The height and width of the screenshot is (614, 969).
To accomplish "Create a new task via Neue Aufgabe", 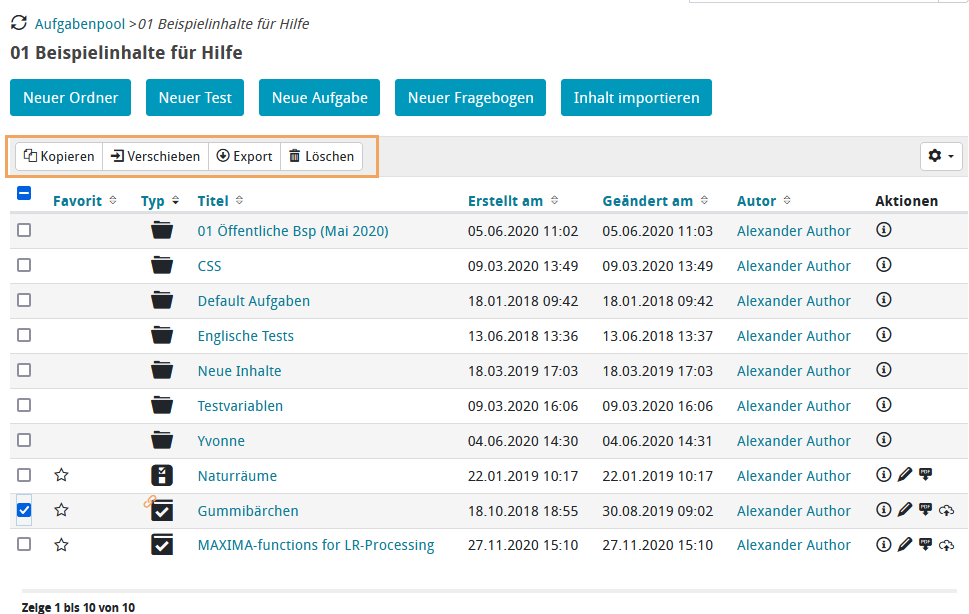I will 320,98.
